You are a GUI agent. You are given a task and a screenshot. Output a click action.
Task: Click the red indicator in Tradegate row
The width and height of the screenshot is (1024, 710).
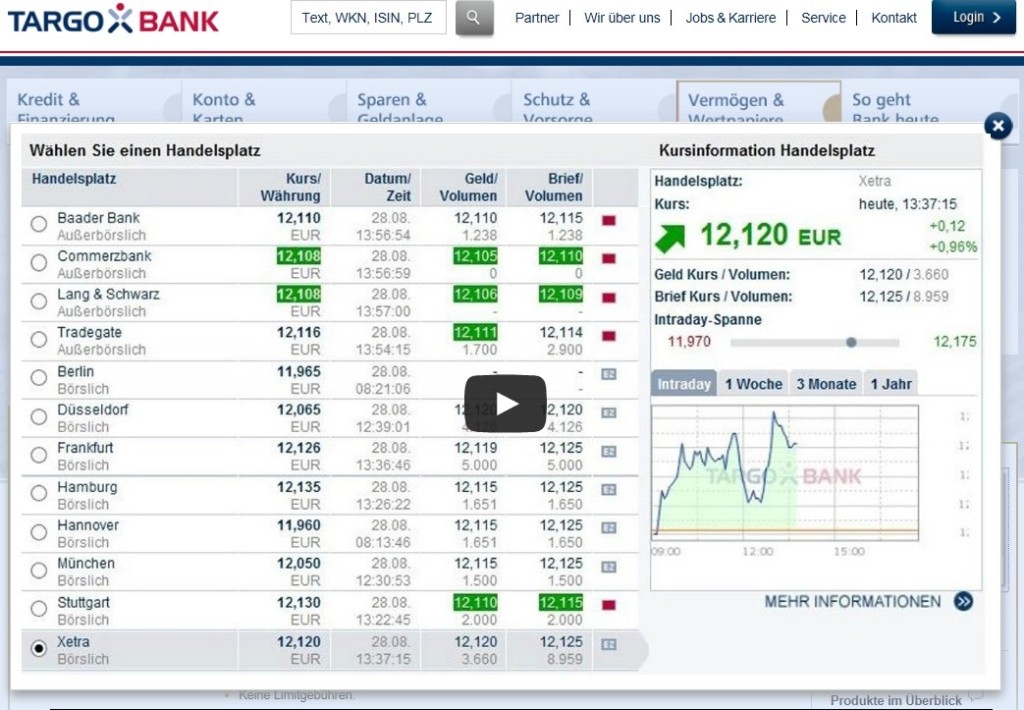[x=609, y=336]
